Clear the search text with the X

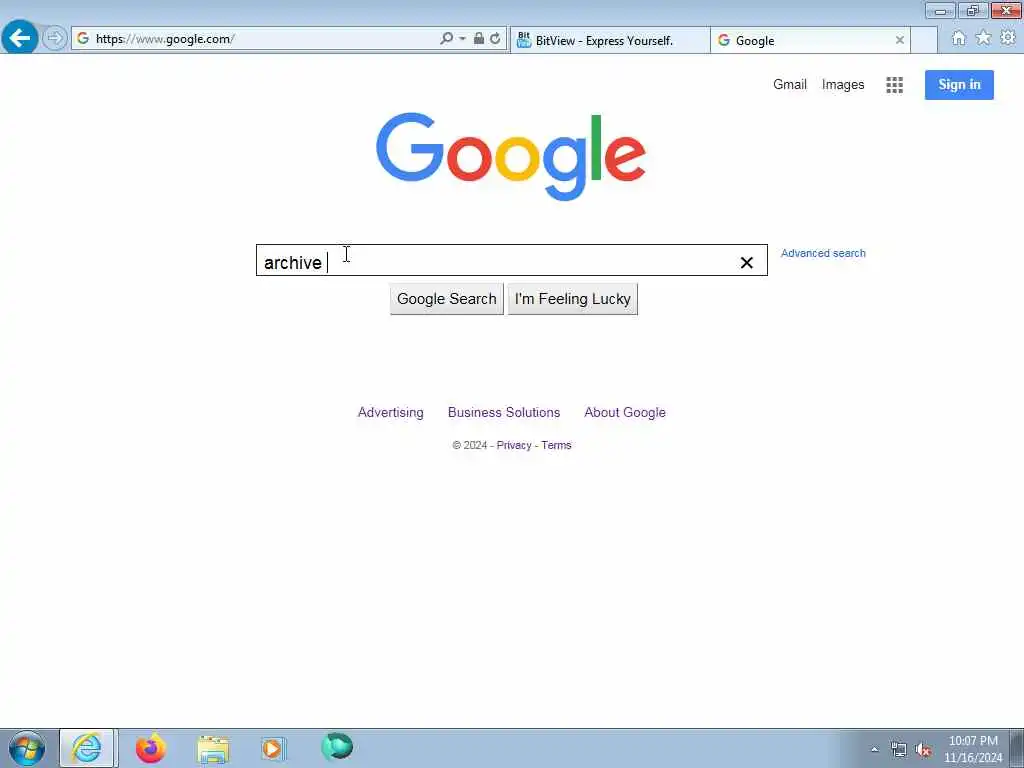tap(746, 263)
